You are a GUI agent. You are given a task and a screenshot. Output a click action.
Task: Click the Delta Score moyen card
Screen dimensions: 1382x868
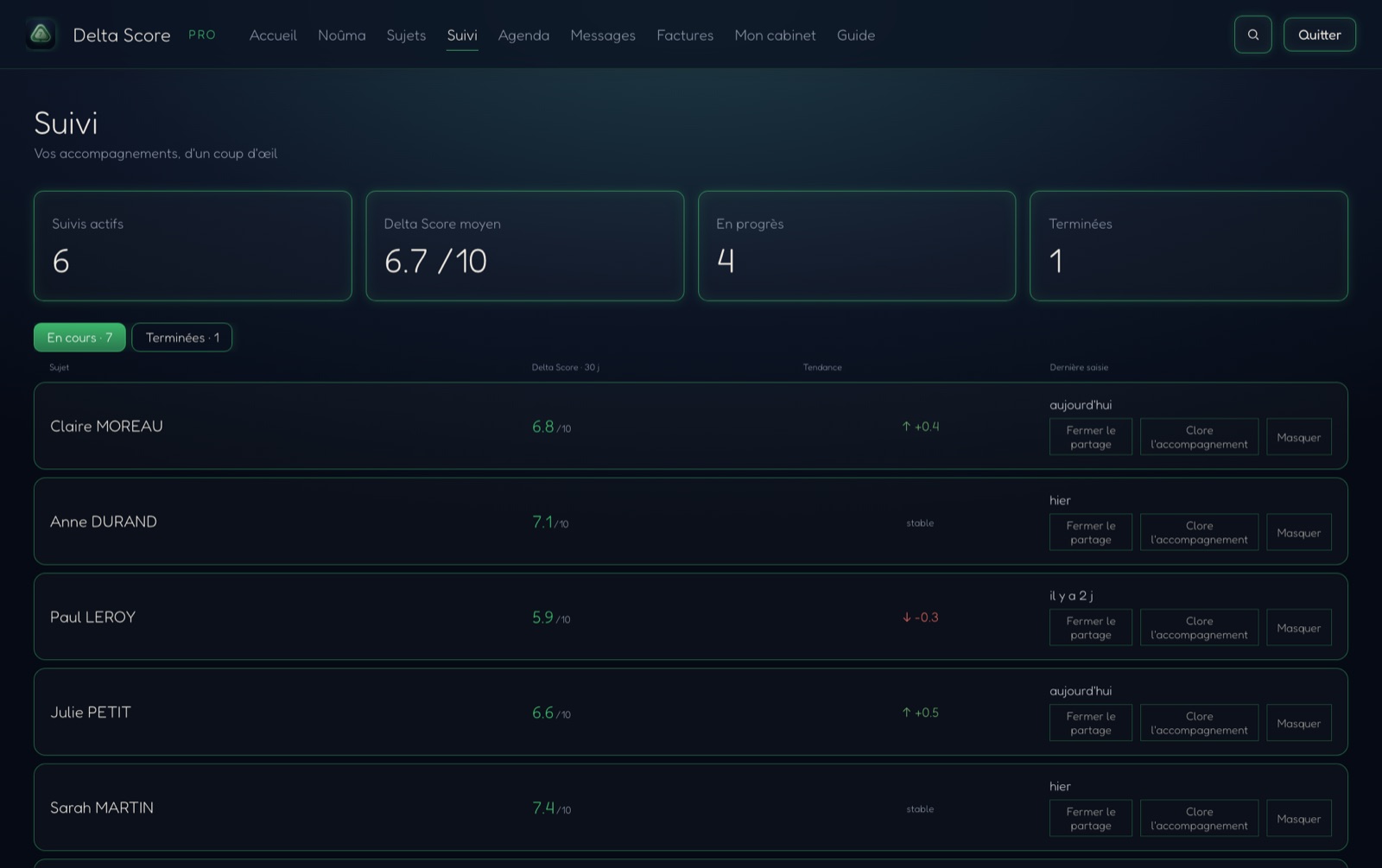525,246
